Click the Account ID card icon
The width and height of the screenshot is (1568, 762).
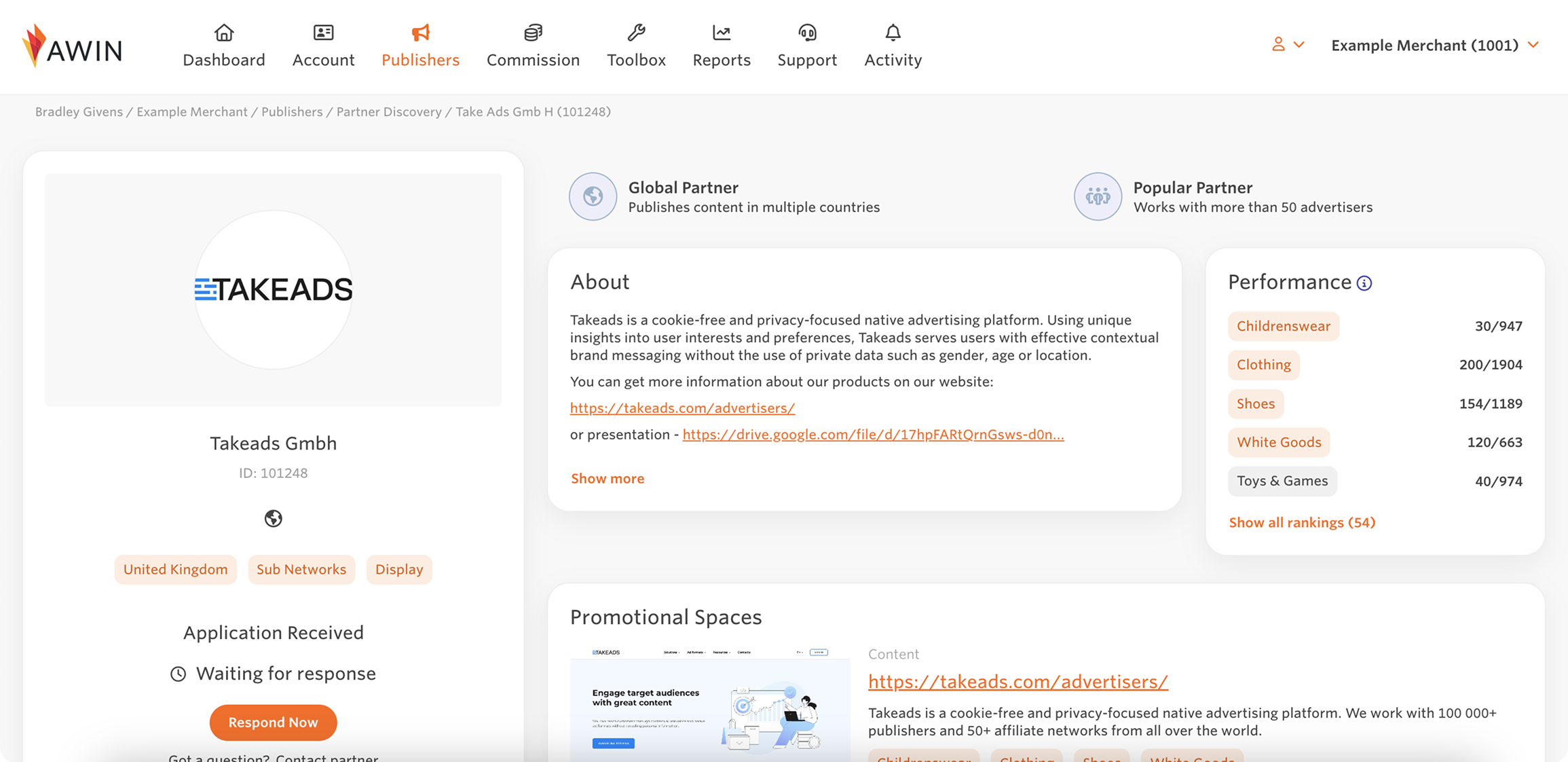pyautogui.click(x=323, y=33)
